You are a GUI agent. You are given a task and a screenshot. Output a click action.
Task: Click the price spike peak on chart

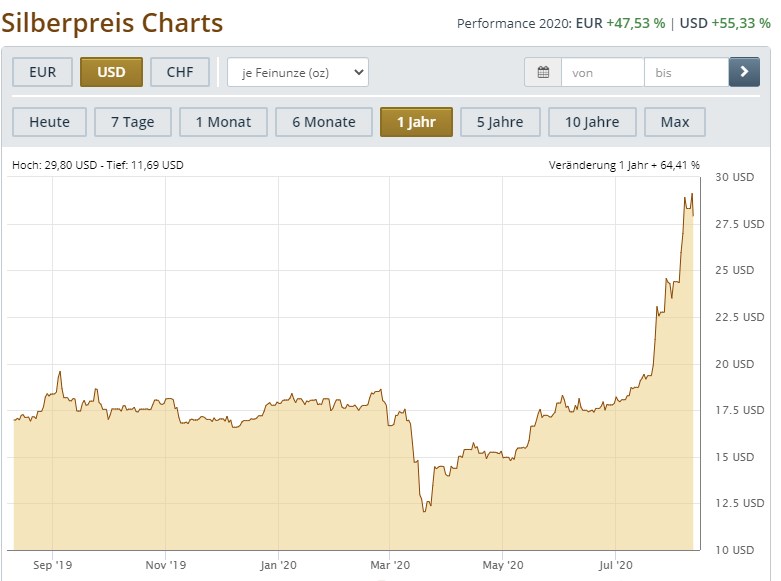click(x=691, y=194)
